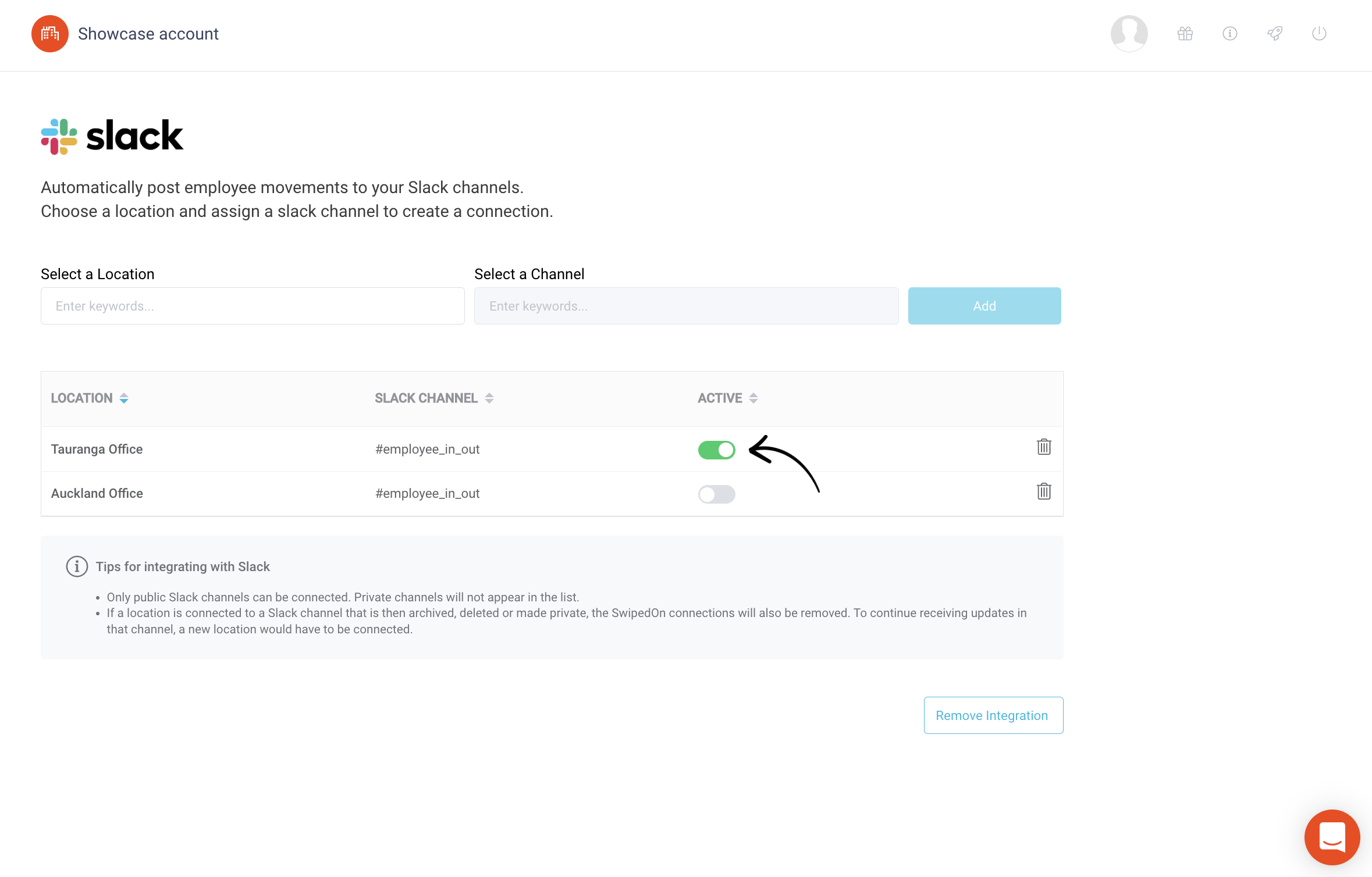Turn off the Tauranga Office active toggle
1372x877 pixels.
coord(716,450)
